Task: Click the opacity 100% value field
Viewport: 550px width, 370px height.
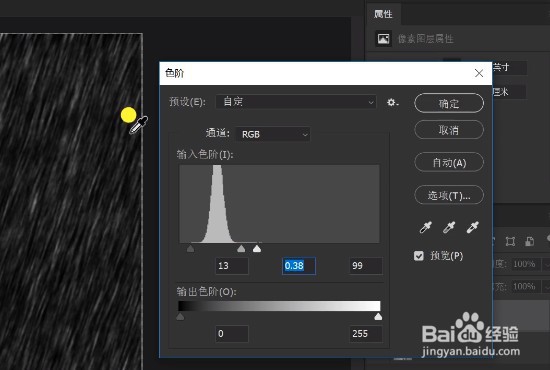Action: coord(526,264)
